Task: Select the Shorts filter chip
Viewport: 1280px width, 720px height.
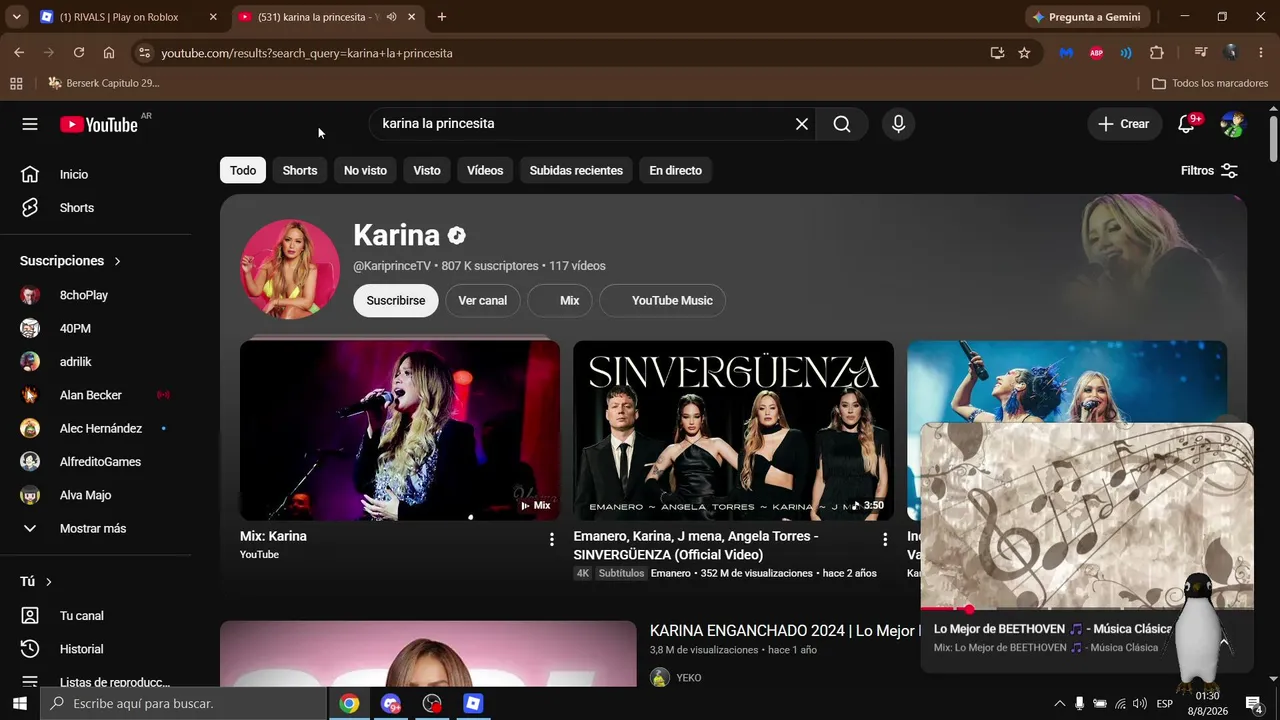Action: click(x=300, y=170)
